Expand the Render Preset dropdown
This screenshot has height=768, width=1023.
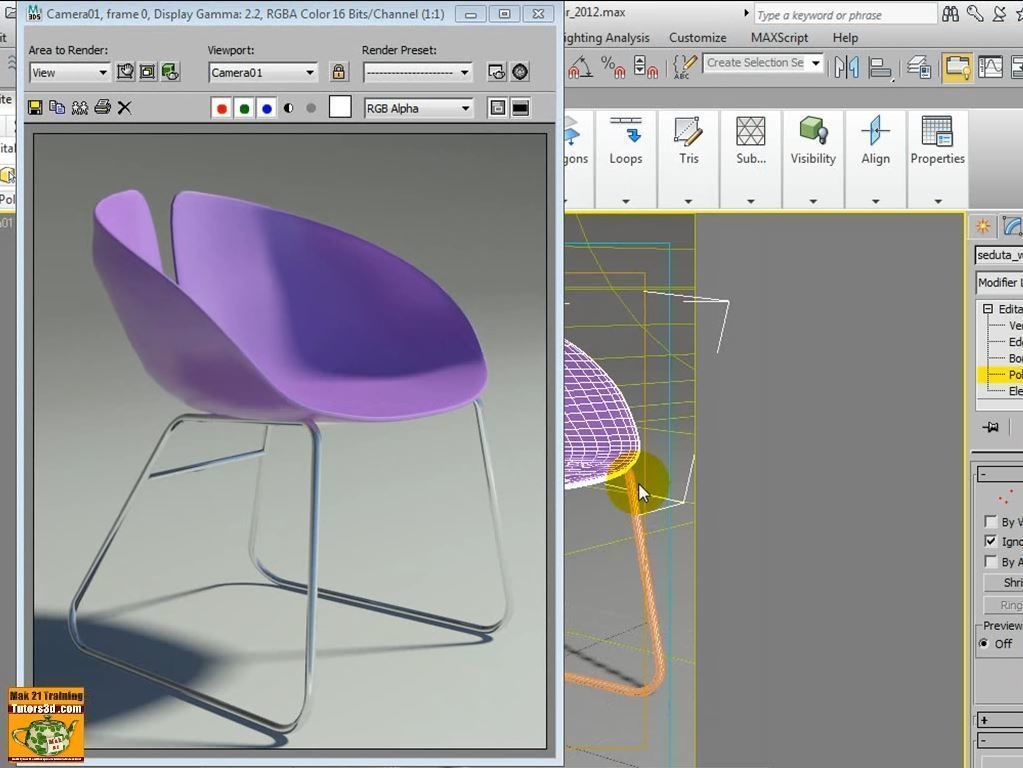click(x=416, y=72)
